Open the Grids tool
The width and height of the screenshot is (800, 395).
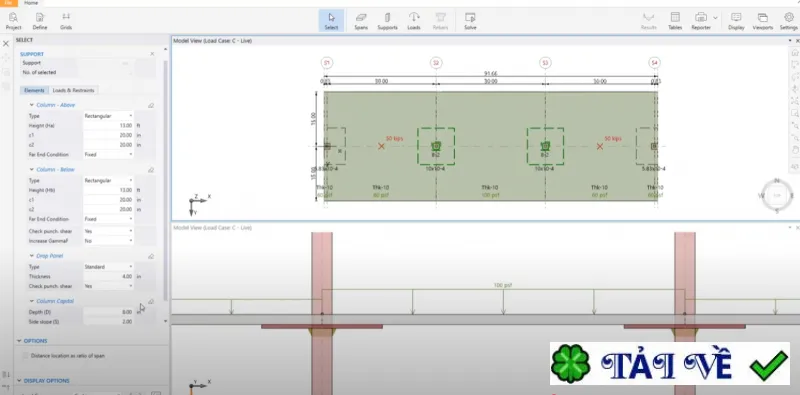point(66,21)
